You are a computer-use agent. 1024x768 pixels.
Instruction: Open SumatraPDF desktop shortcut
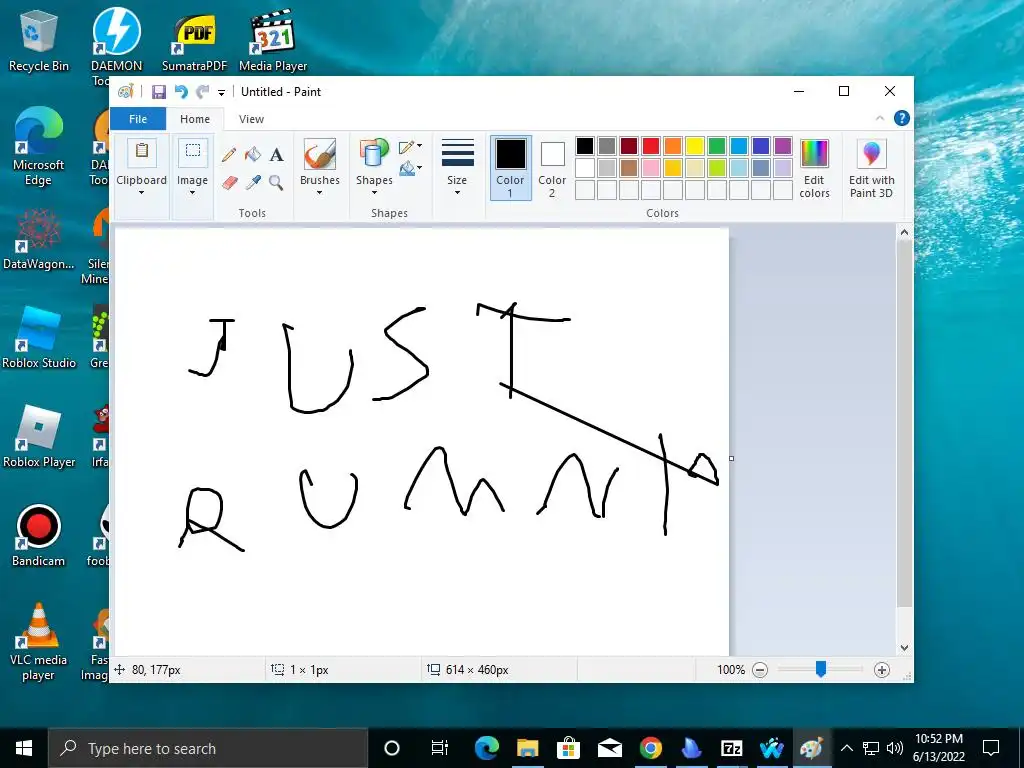pos(195,40)
